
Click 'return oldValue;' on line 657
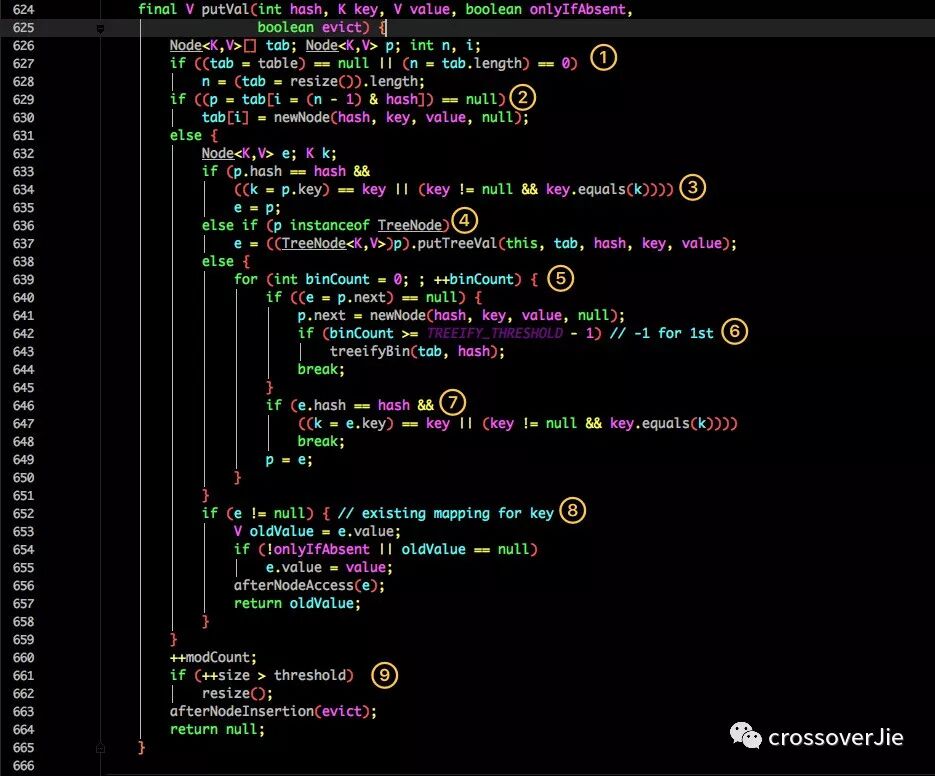tap(298, 604)
